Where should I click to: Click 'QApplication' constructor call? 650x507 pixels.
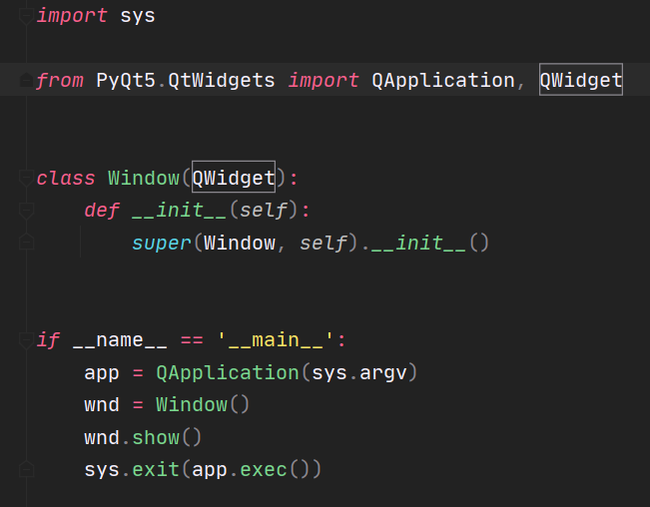click(228, 372)
